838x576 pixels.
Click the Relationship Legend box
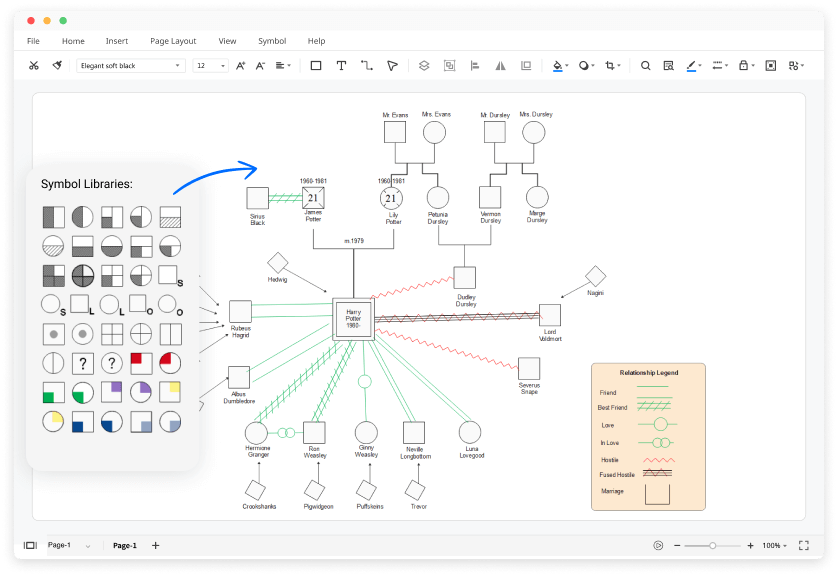[648, 437]
